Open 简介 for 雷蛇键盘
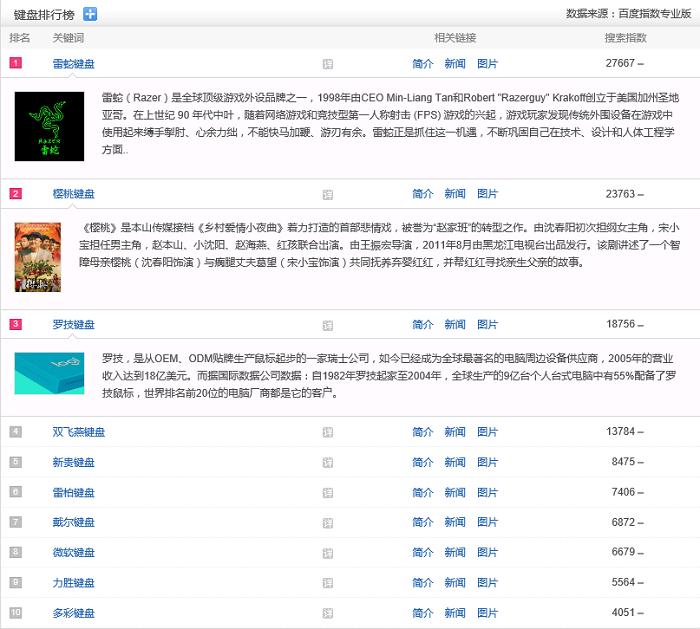This screenshot has width=700, height=629. tap(422, 64)
